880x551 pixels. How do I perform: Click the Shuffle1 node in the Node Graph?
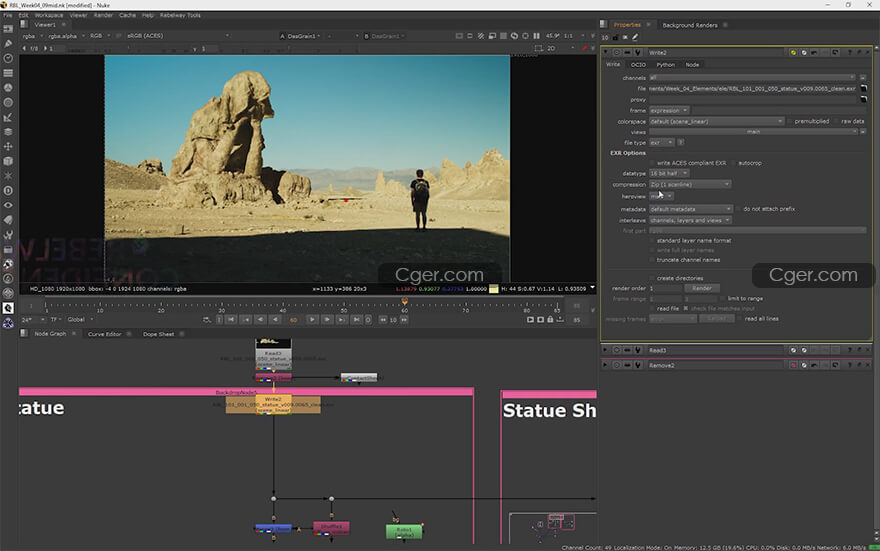pos(331,527)
